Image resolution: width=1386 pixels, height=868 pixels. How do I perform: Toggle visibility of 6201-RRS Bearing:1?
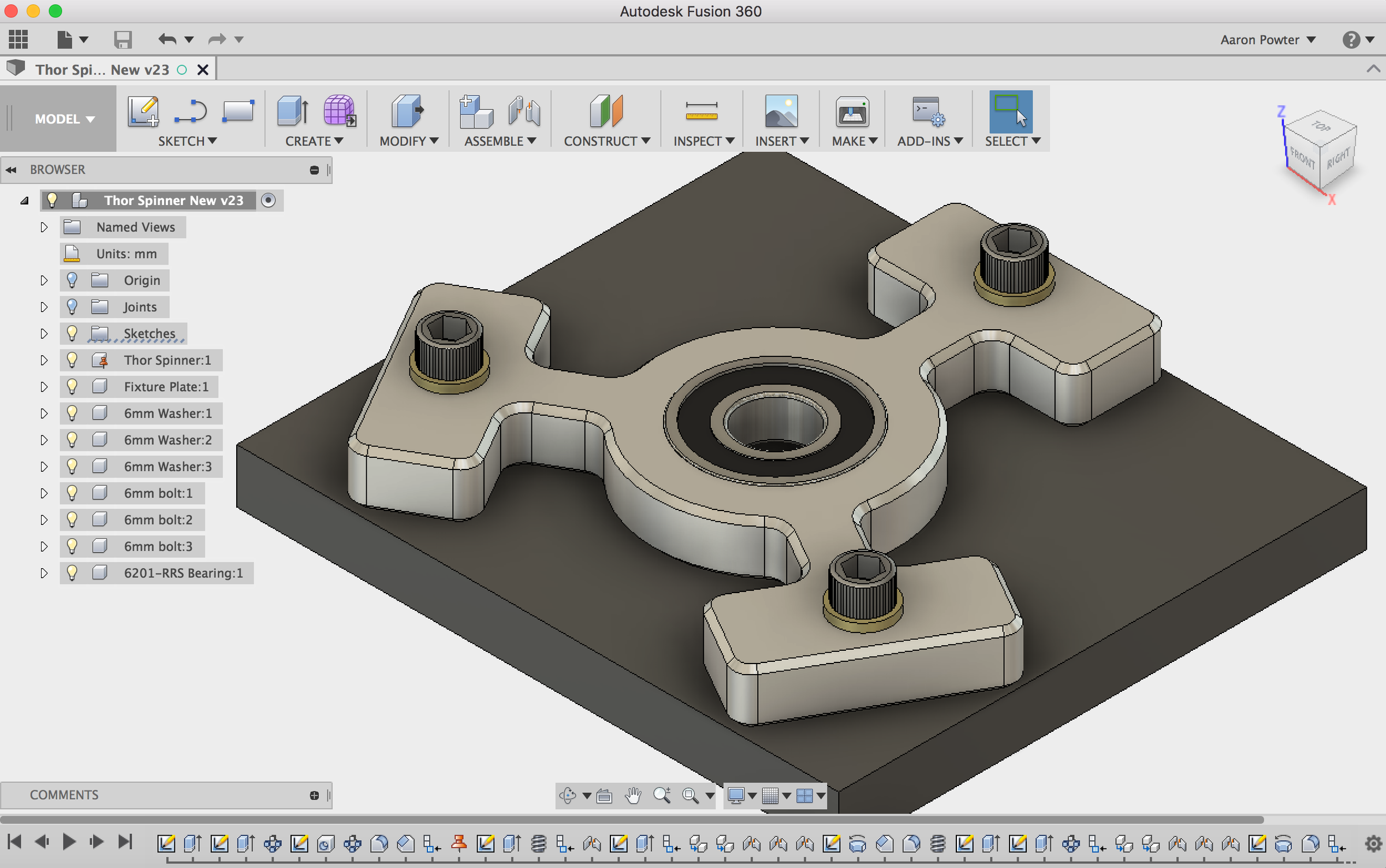click(72, 573)
